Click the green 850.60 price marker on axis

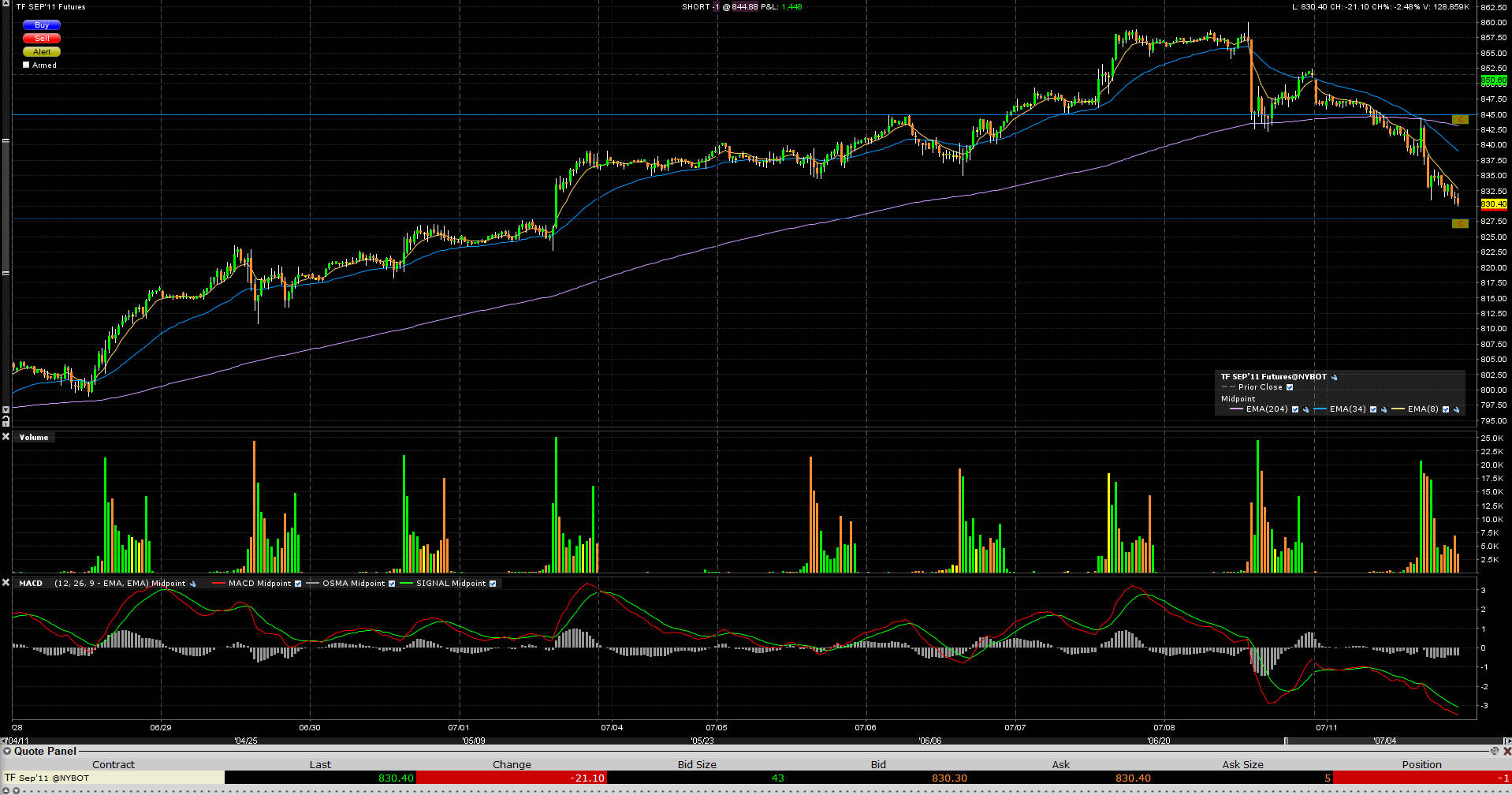coord(1494,80)
